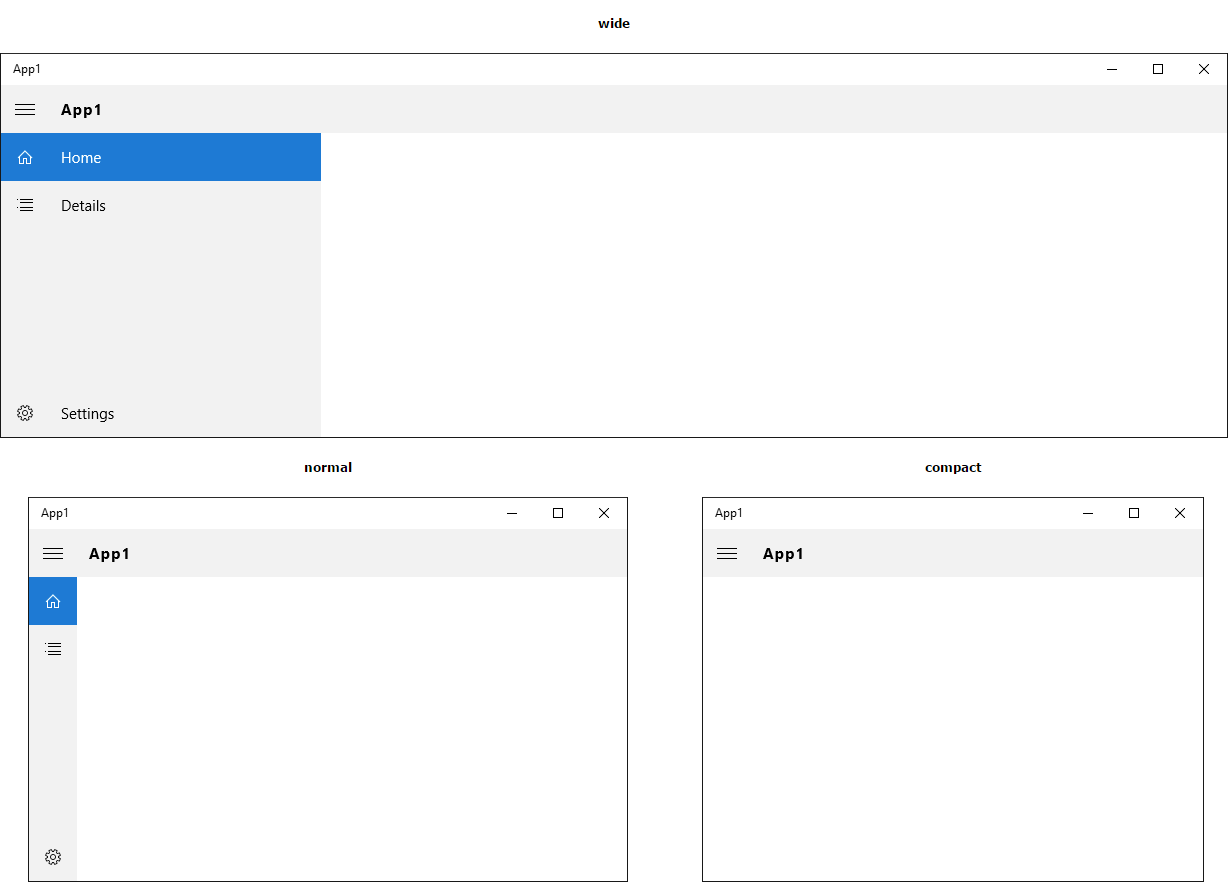The image size is (1228, 882).
Task: Expand navigation via hamburger in the compact window
Action: pos(727,553)
